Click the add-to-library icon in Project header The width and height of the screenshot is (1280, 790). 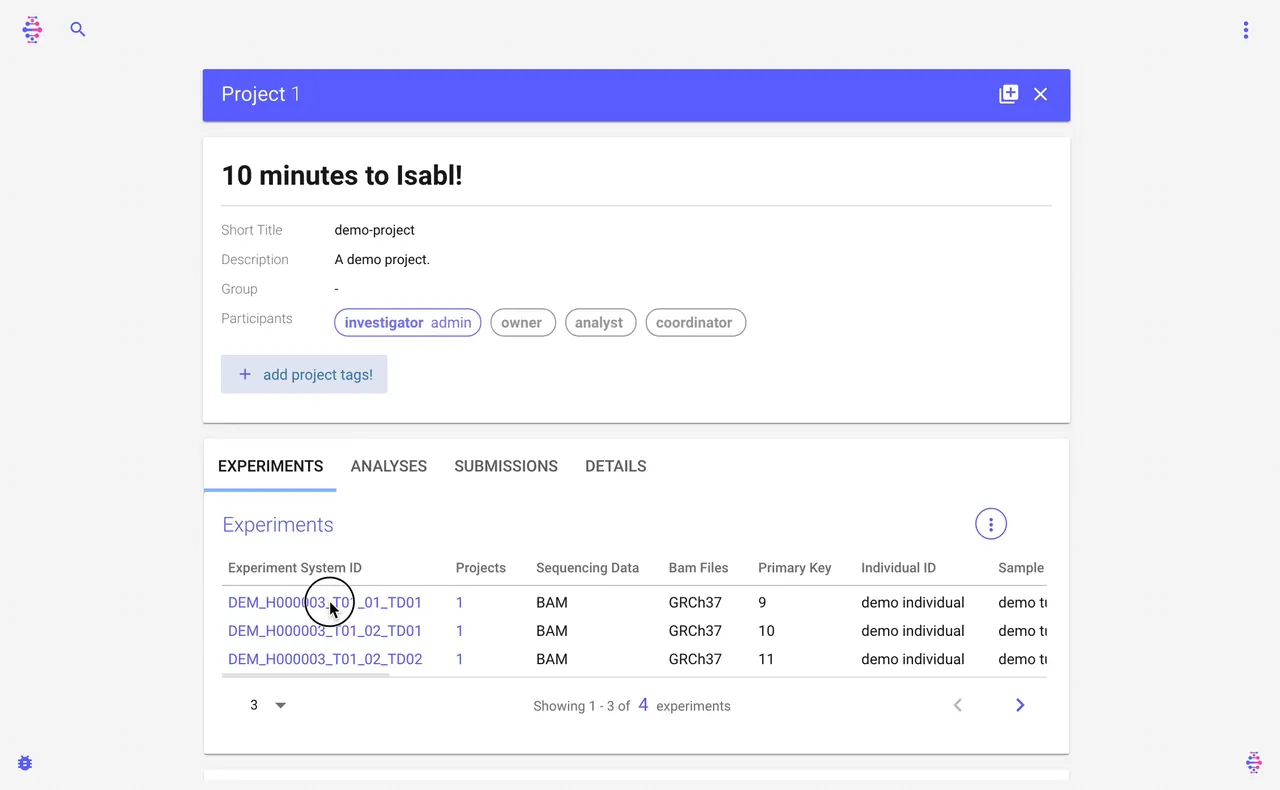click(1008, 94)
